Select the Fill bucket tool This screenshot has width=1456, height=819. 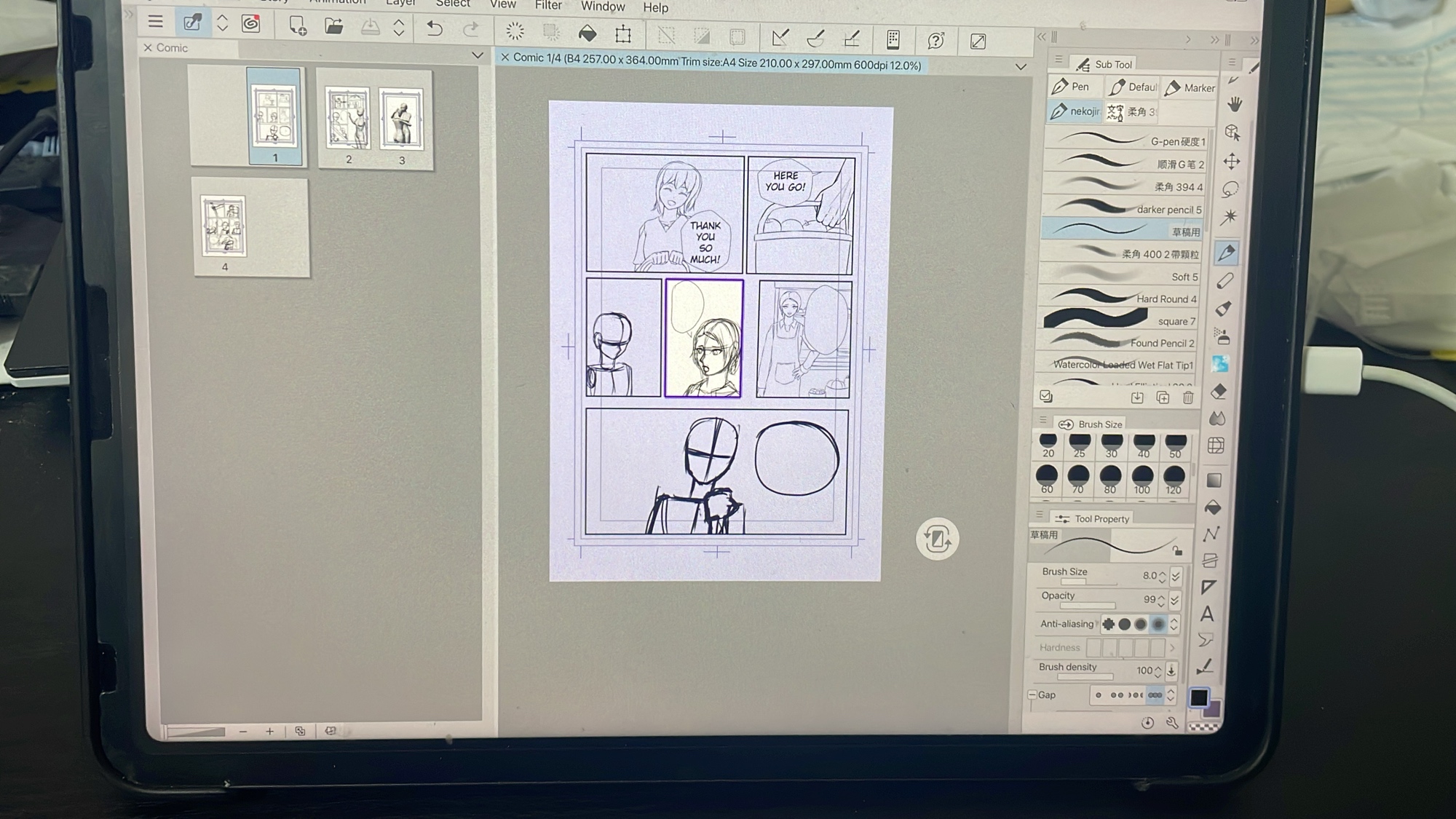tap(1214, 507)
